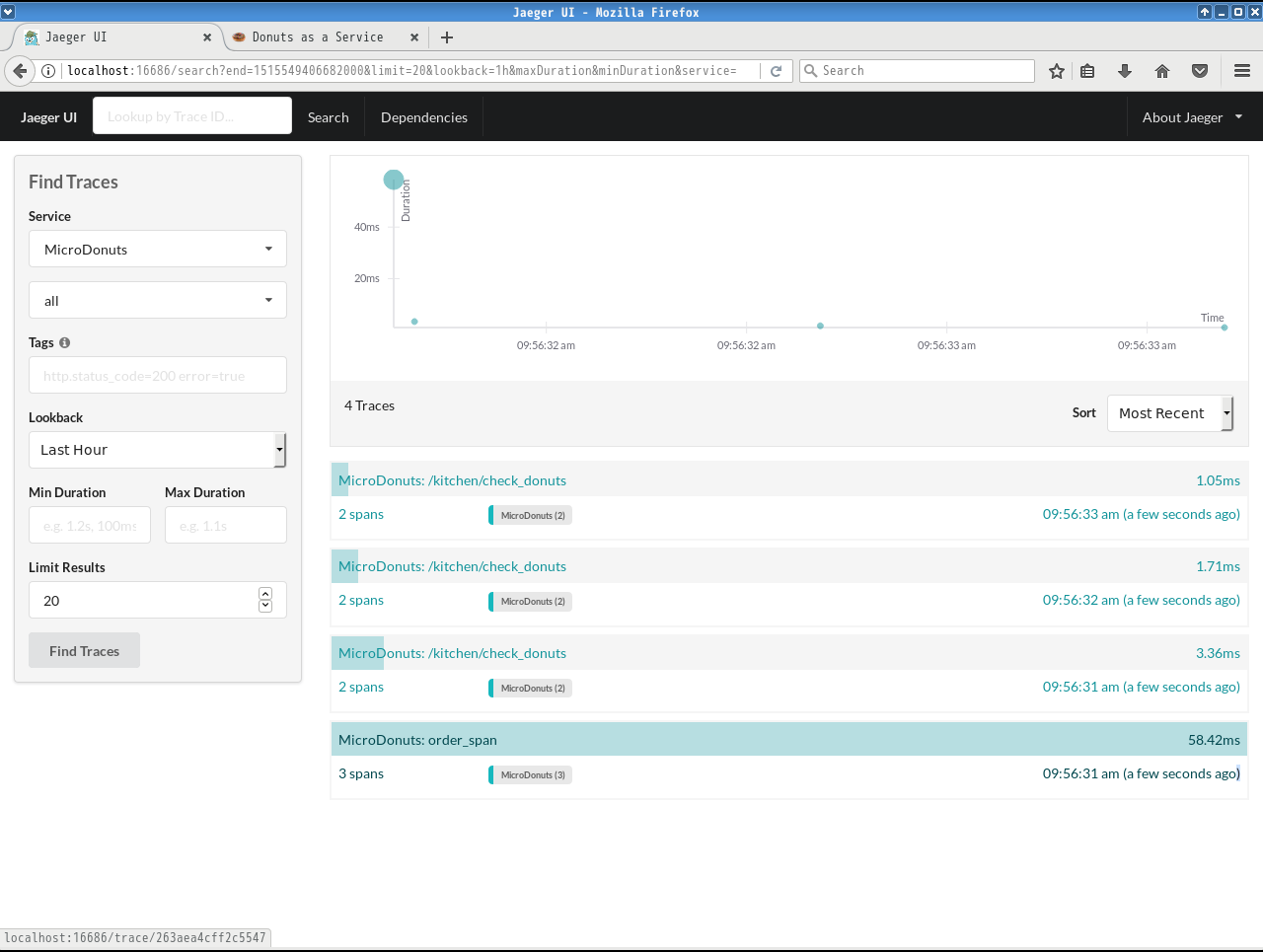Click the Min Duration input
The width and height of the screenshot is (1263, 952).
tap(90, 525)
